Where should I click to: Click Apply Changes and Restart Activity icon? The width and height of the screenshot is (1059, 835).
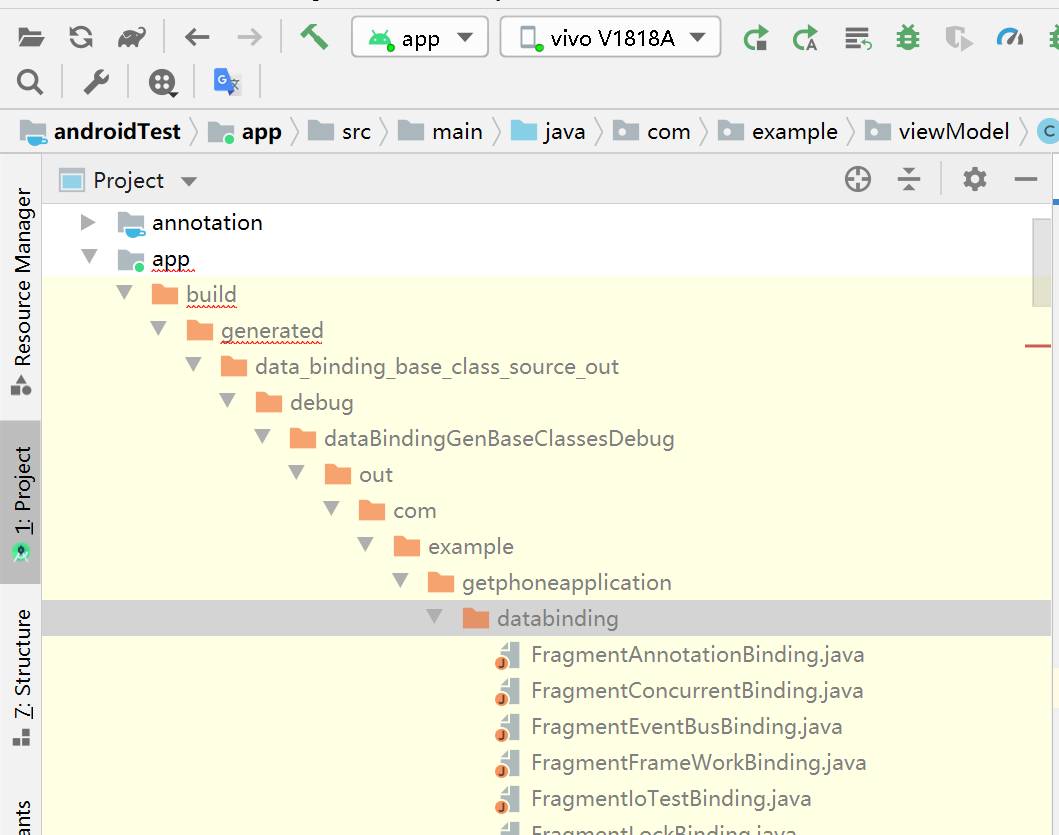pyautogui.click(x=756, y=39)
